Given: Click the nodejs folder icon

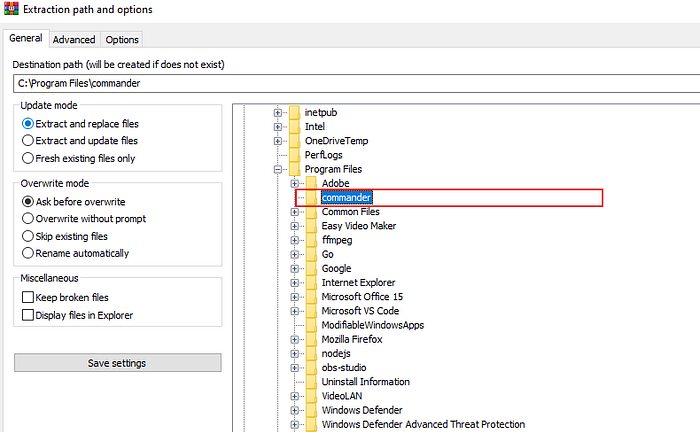Looking at the screenshot, I should (312, 353).
